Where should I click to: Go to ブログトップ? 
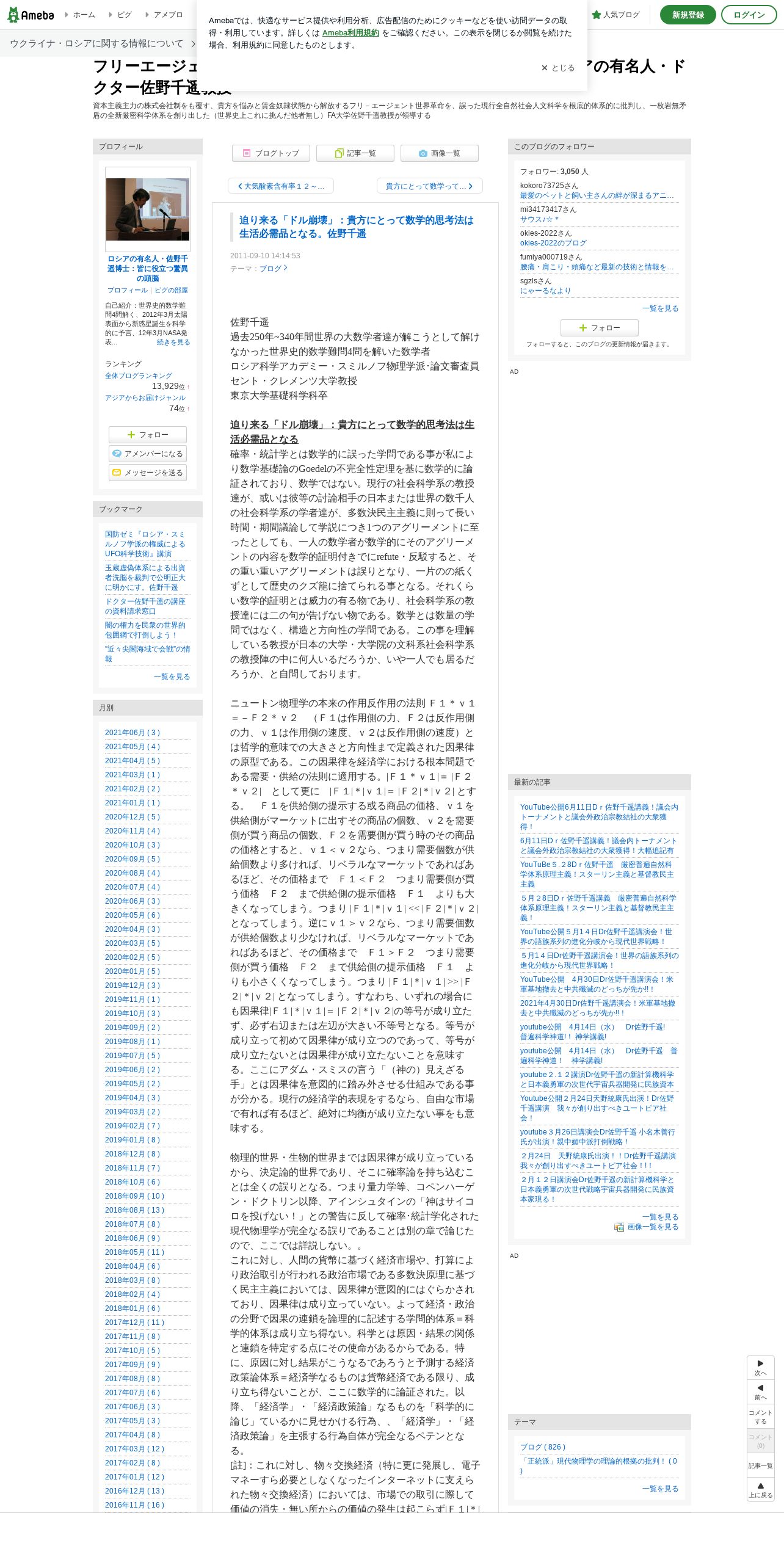271,153
